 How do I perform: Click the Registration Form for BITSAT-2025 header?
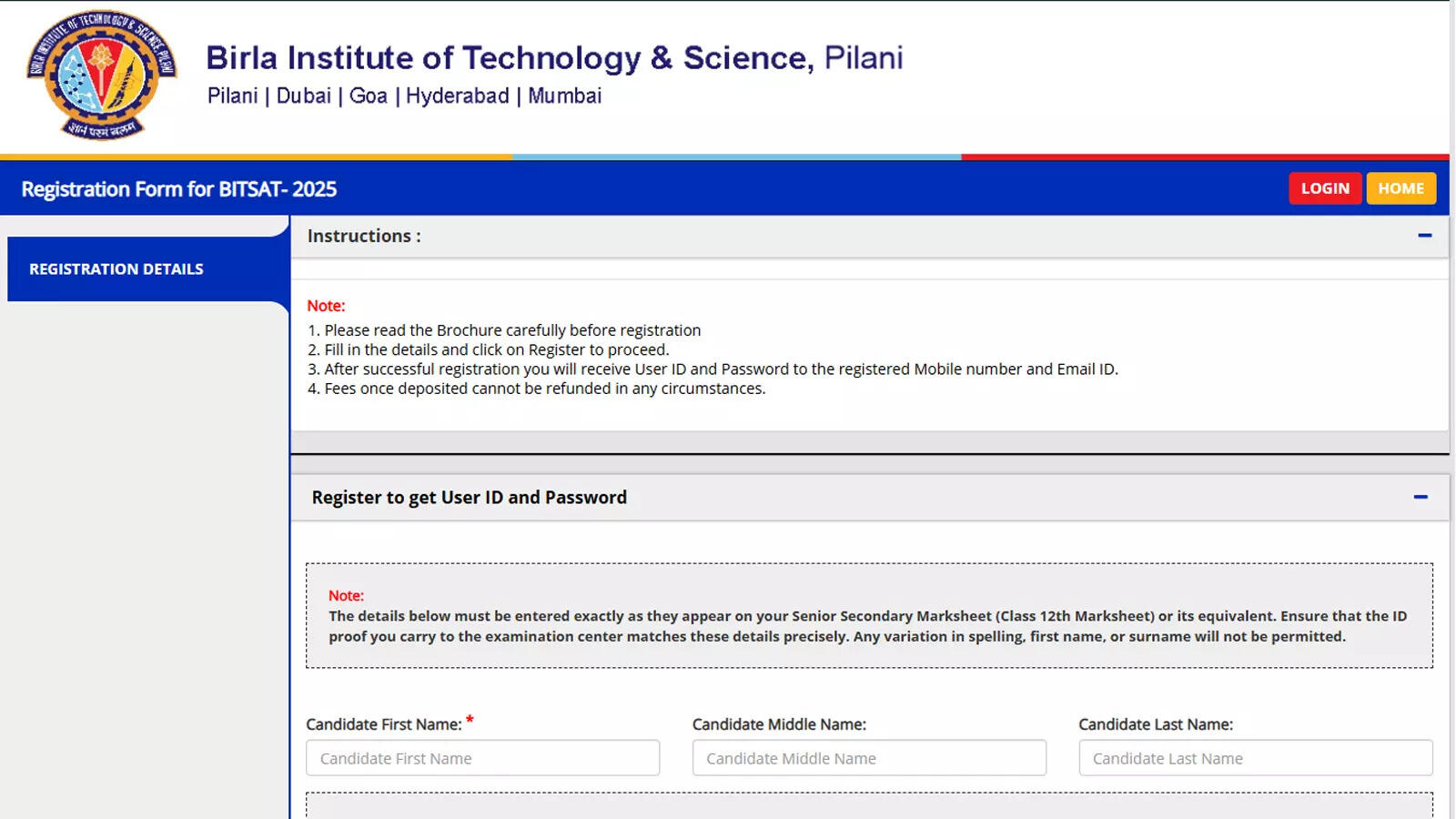pyautogui.click(x=177, y=188)
